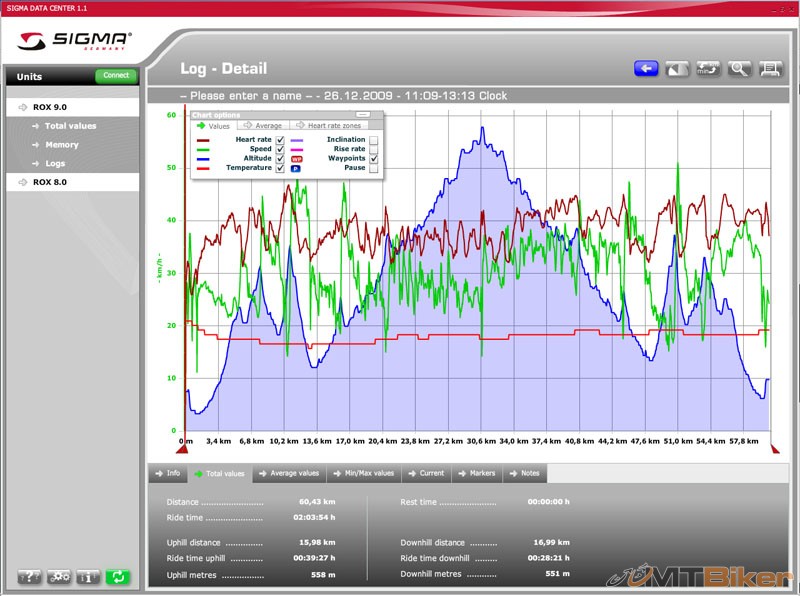Viewport: 800px width, 596px height.
Task: Click the blue back arrow button
Action: coord(646,69)
